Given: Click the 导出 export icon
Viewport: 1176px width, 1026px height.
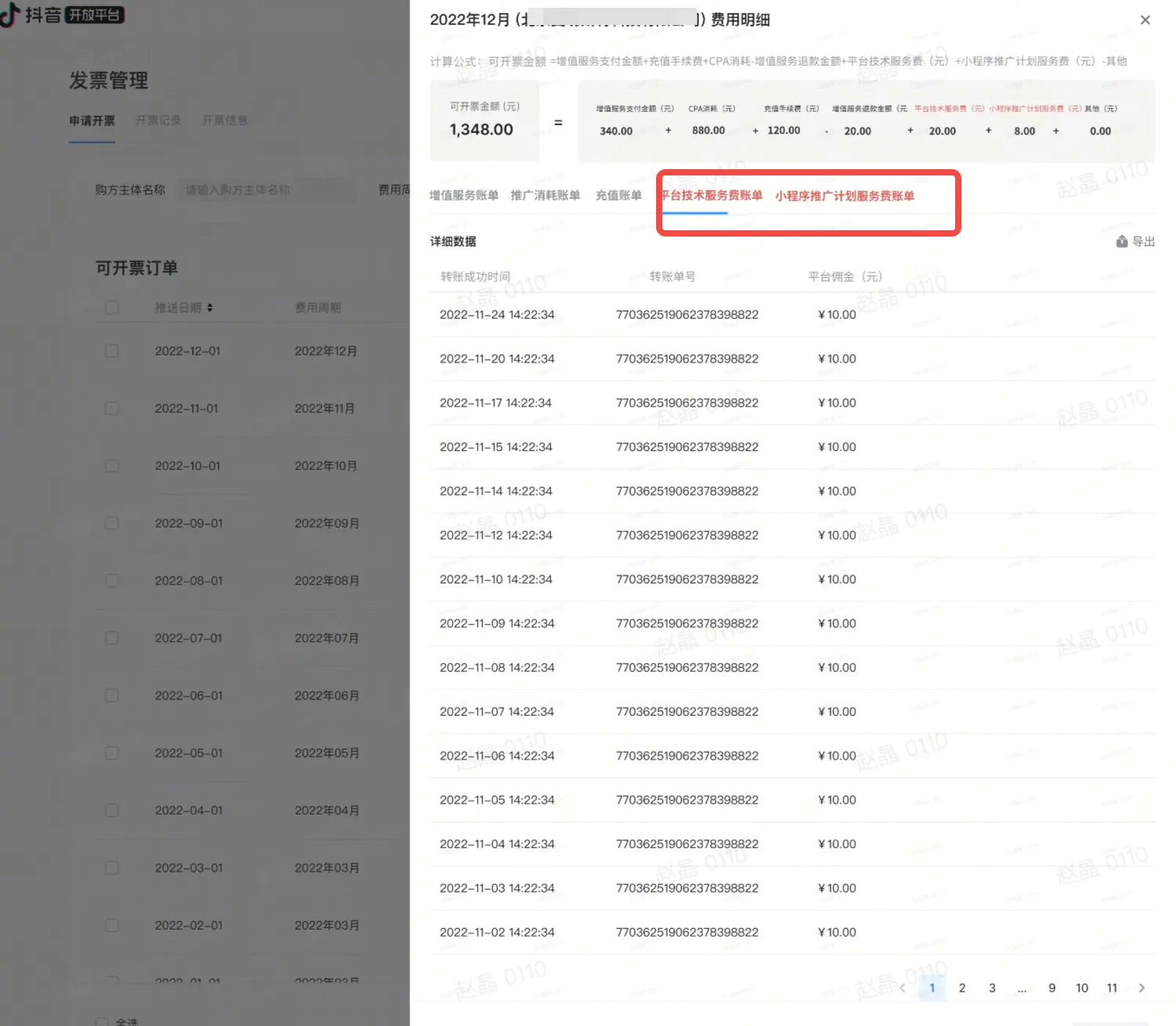Looking at the screenshot, I should click(1122, 241).
